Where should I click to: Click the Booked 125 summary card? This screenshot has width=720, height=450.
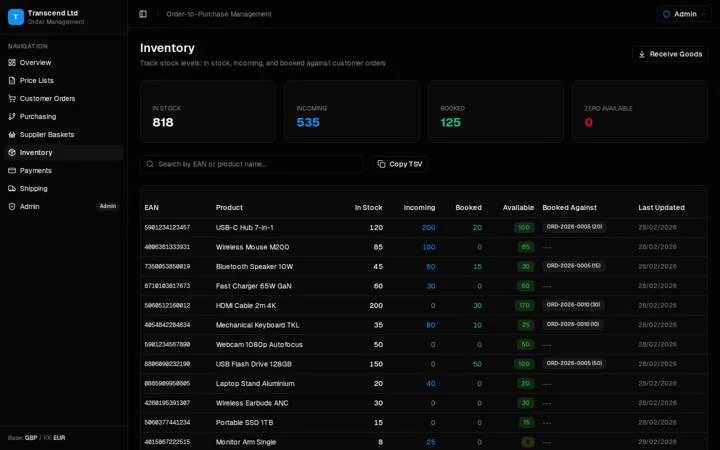point(496,112)
